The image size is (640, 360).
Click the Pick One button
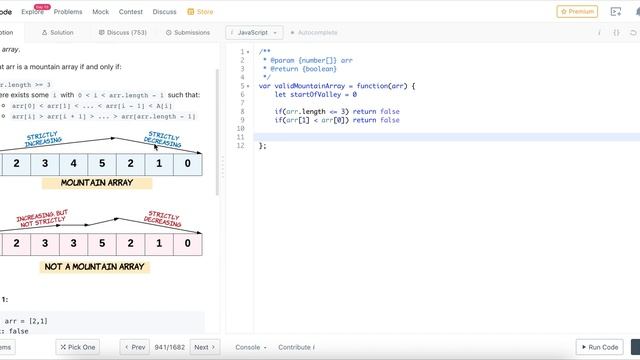78,347
